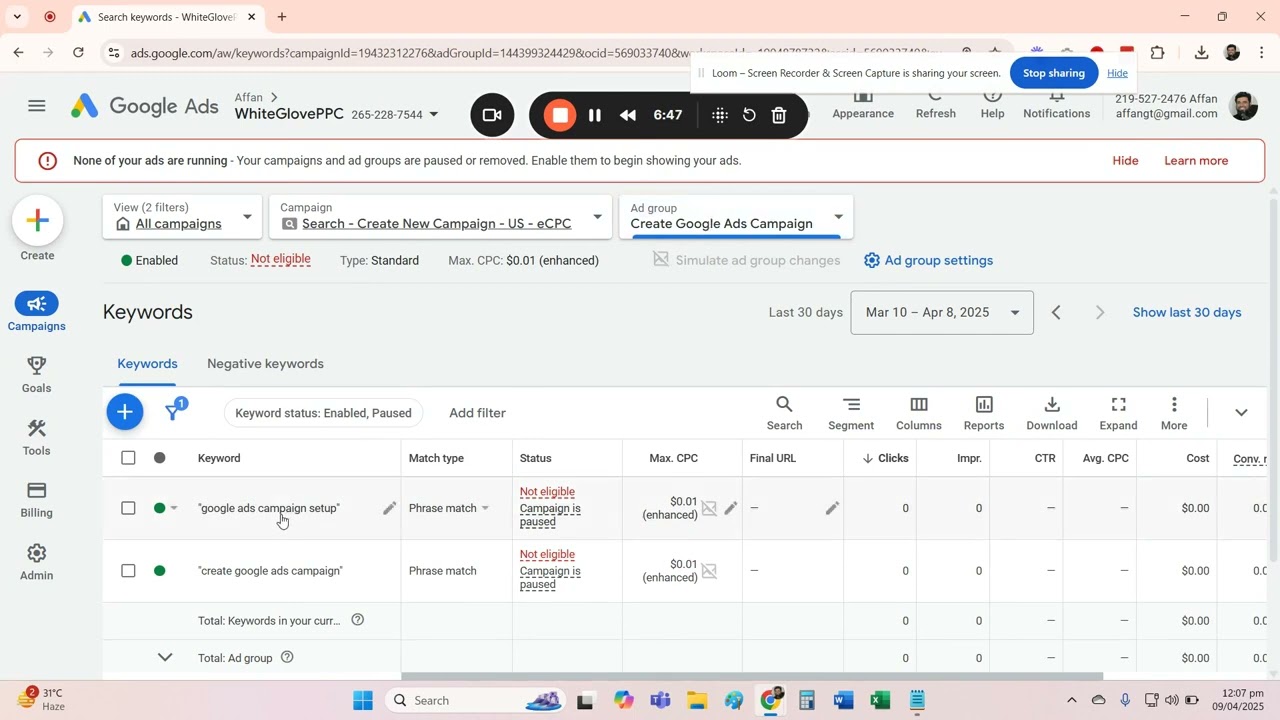Screen dimensions: 1280x720
Task: Open Word from the taskbar
Action: pyautogui.click(x=843, y=700)
